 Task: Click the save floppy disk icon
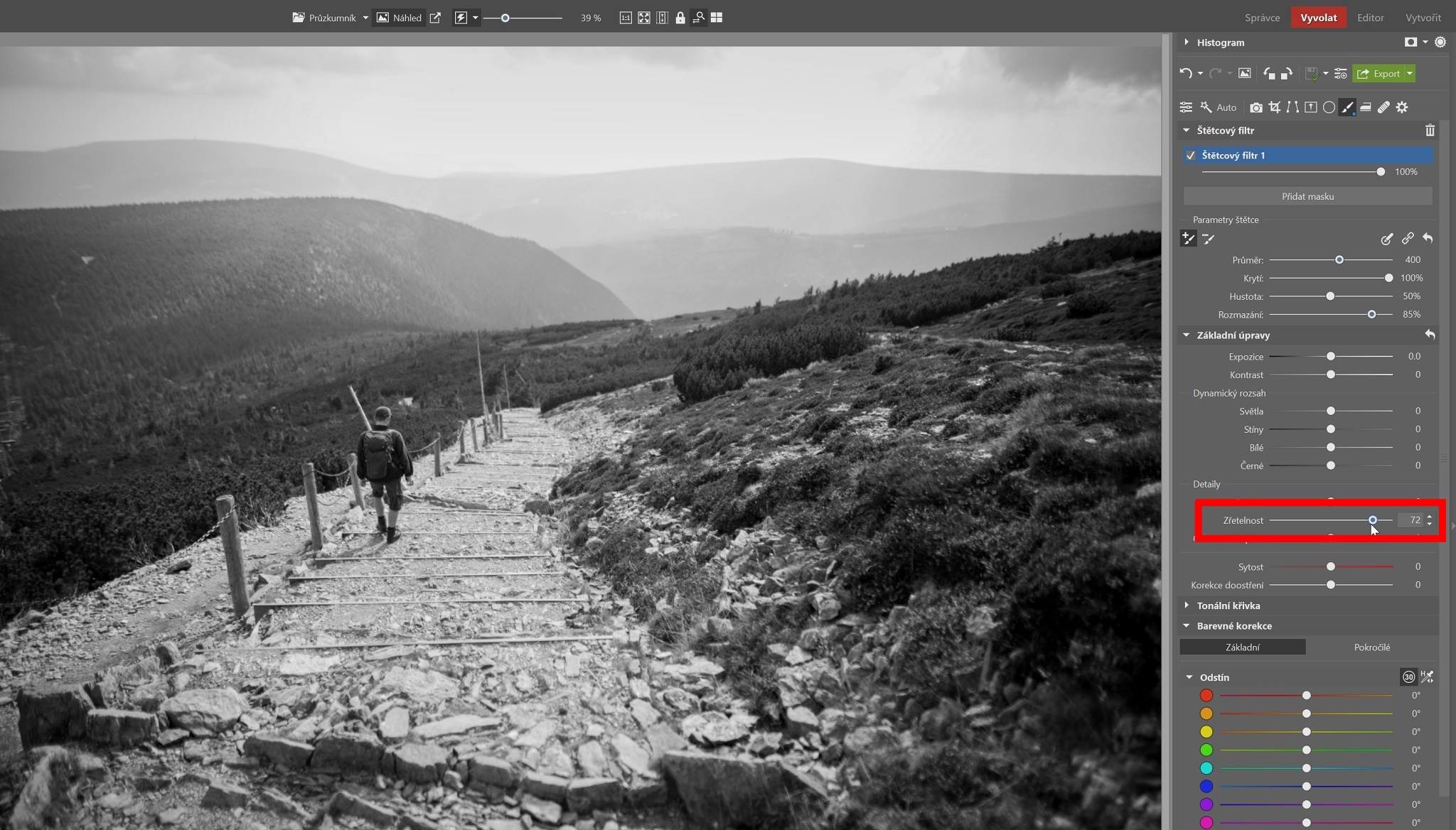(x=1312, y=73)
